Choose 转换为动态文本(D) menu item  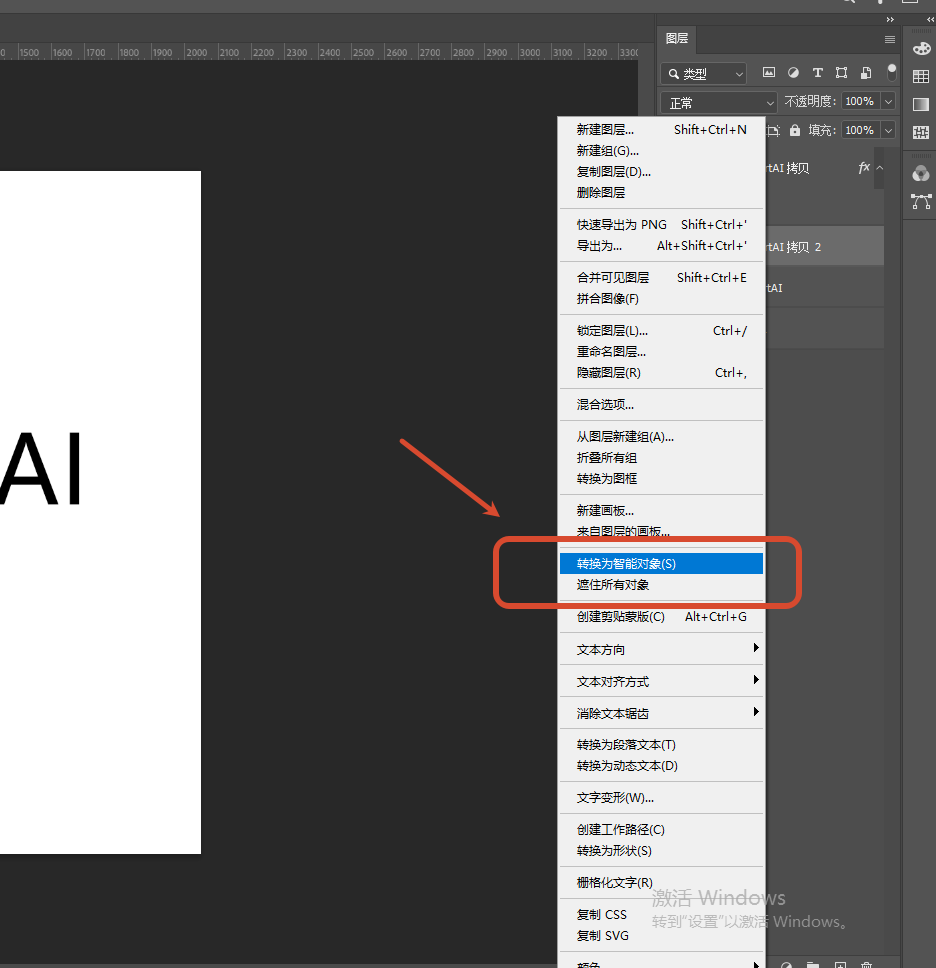point(661,766)
